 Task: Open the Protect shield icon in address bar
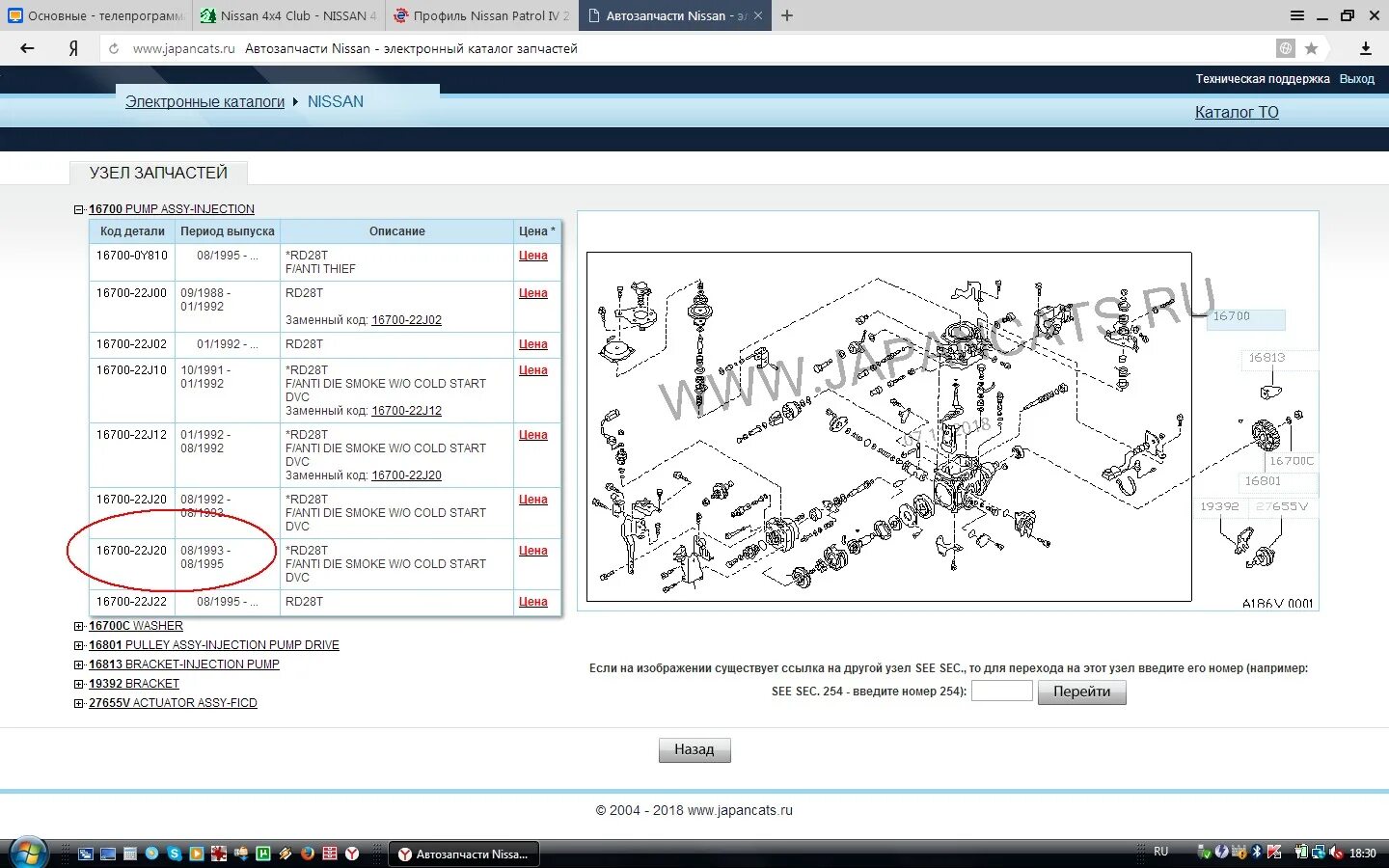(x=1286, y=48)
